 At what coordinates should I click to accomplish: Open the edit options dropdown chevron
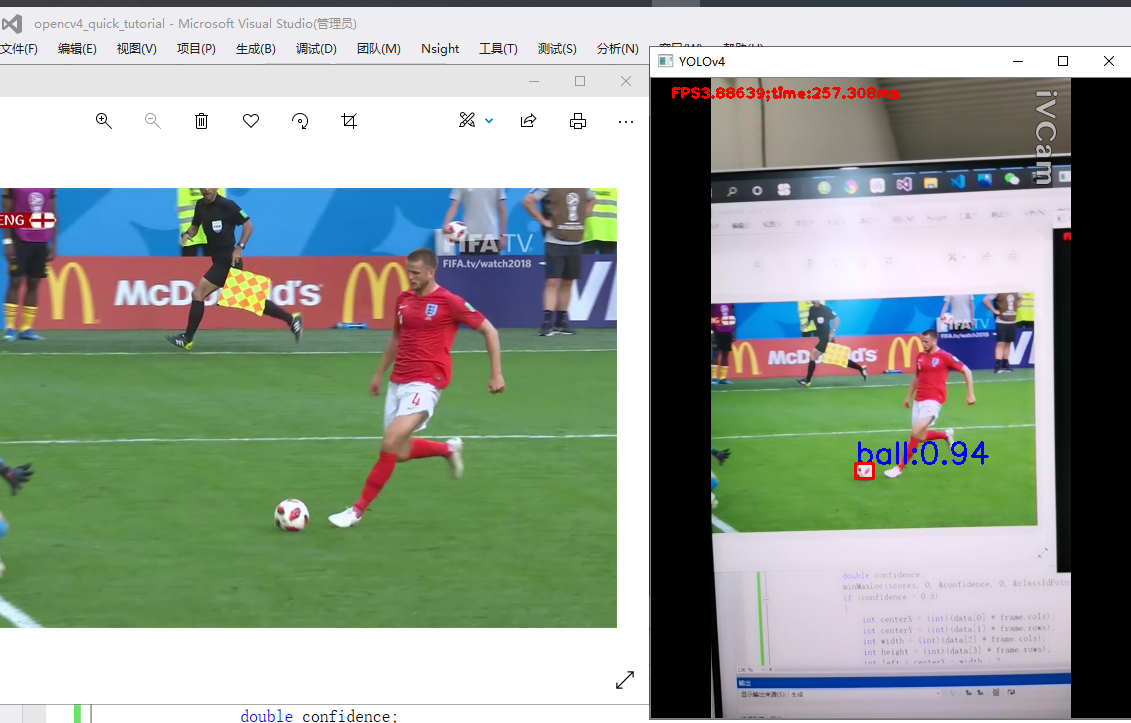point(488,120)
